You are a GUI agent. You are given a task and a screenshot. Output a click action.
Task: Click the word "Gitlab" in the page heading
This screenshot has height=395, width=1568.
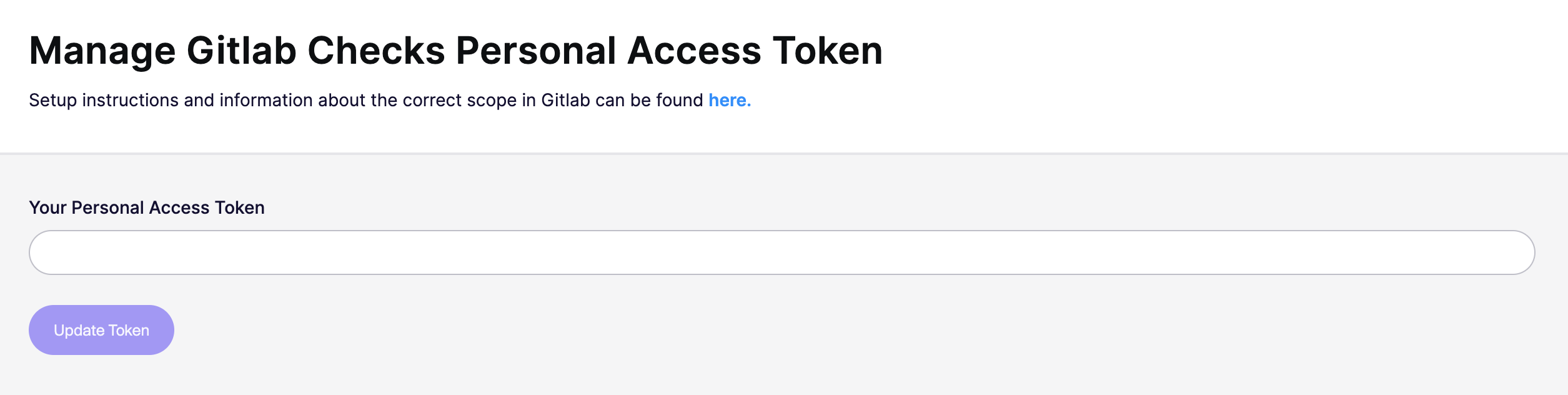241,50
